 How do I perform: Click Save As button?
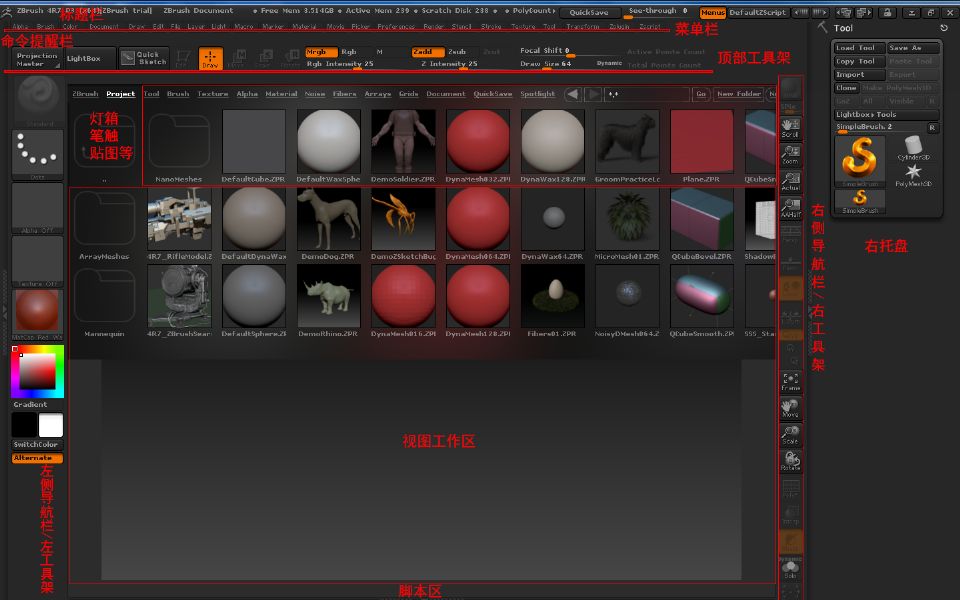point(913,48)
